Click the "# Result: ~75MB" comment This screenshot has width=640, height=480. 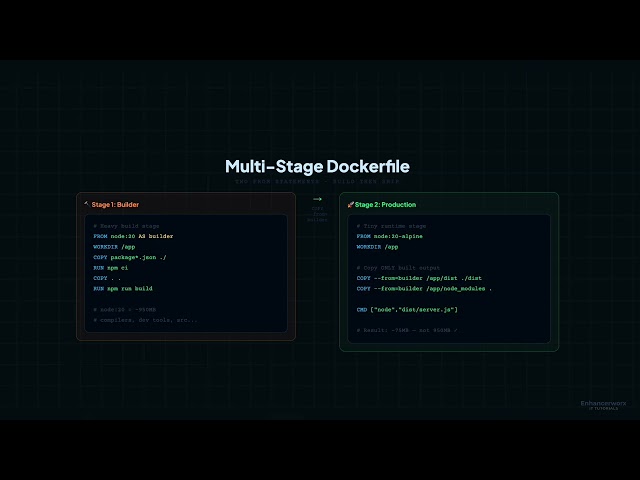click(x=407, y=330)
